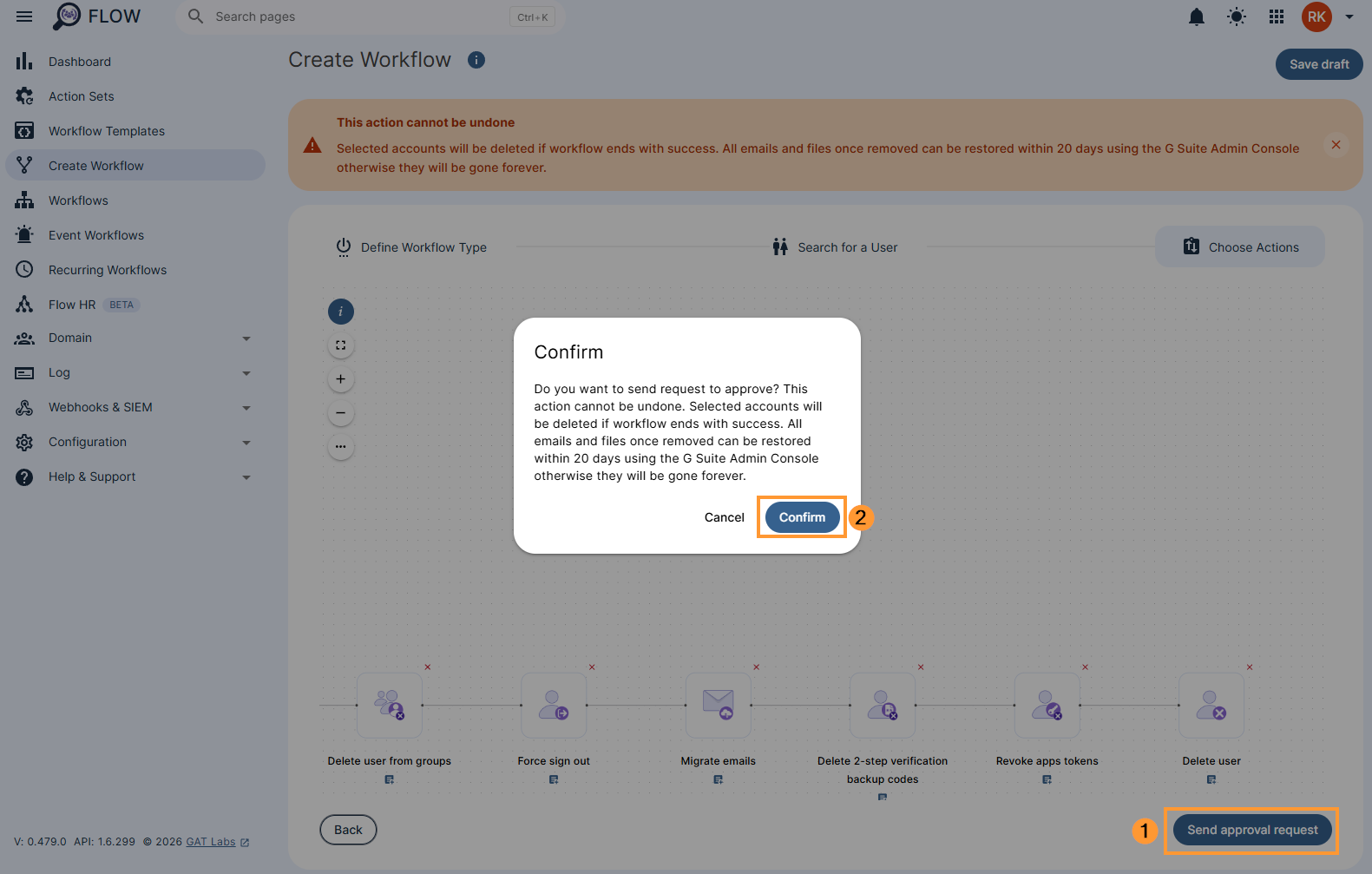
Task: Click the FLOW logo icon
Action: point(67,16)
